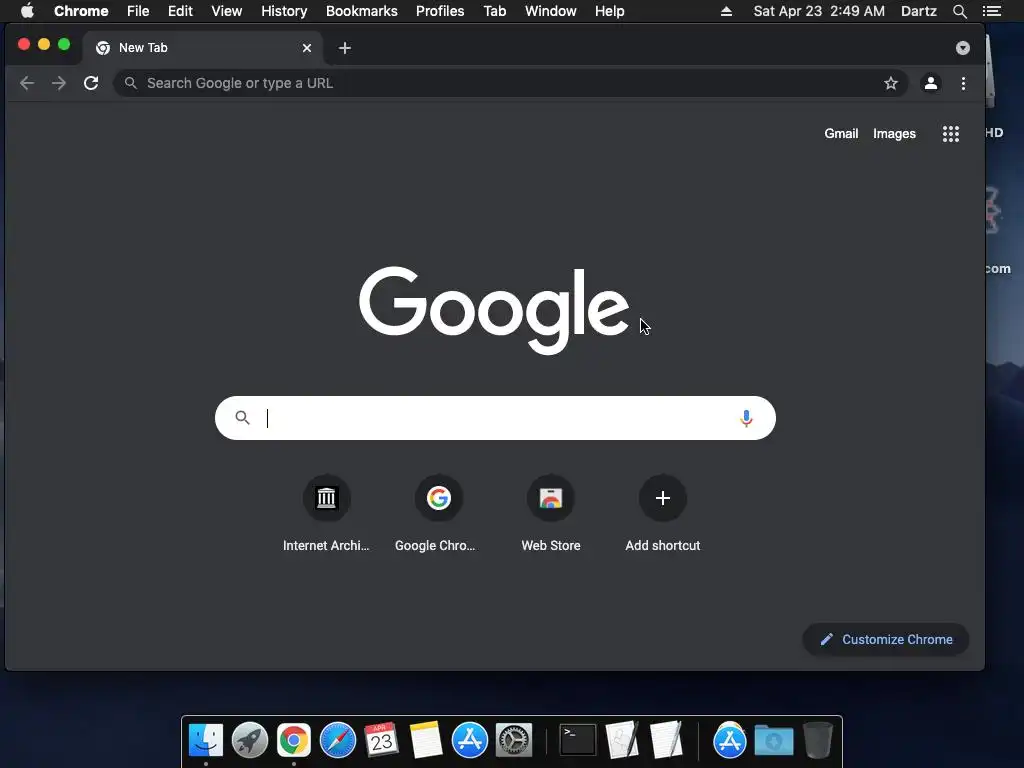The width and height of the screenshot is (1024, 768).
Task: Open the Tab menu
Action: [495, 11]
